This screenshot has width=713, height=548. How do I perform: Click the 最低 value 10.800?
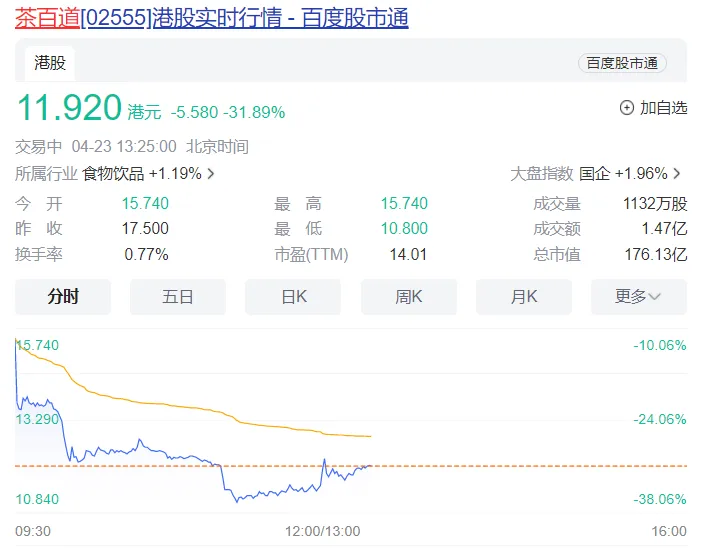[x=404, y=228]
